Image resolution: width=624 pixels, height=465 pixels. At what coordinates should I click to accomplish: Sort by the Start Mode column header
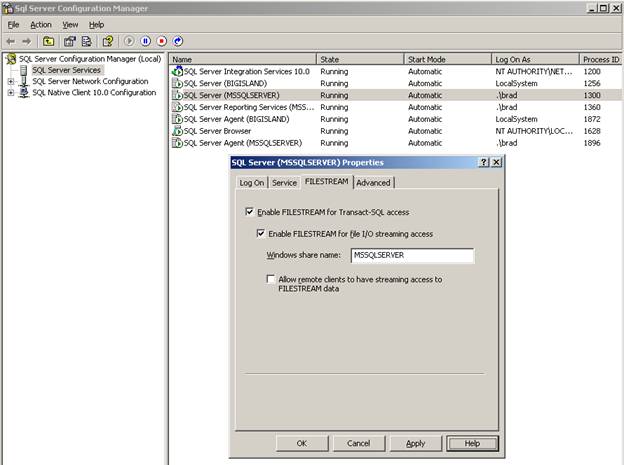pyautogui.click(x=448, y=59)
